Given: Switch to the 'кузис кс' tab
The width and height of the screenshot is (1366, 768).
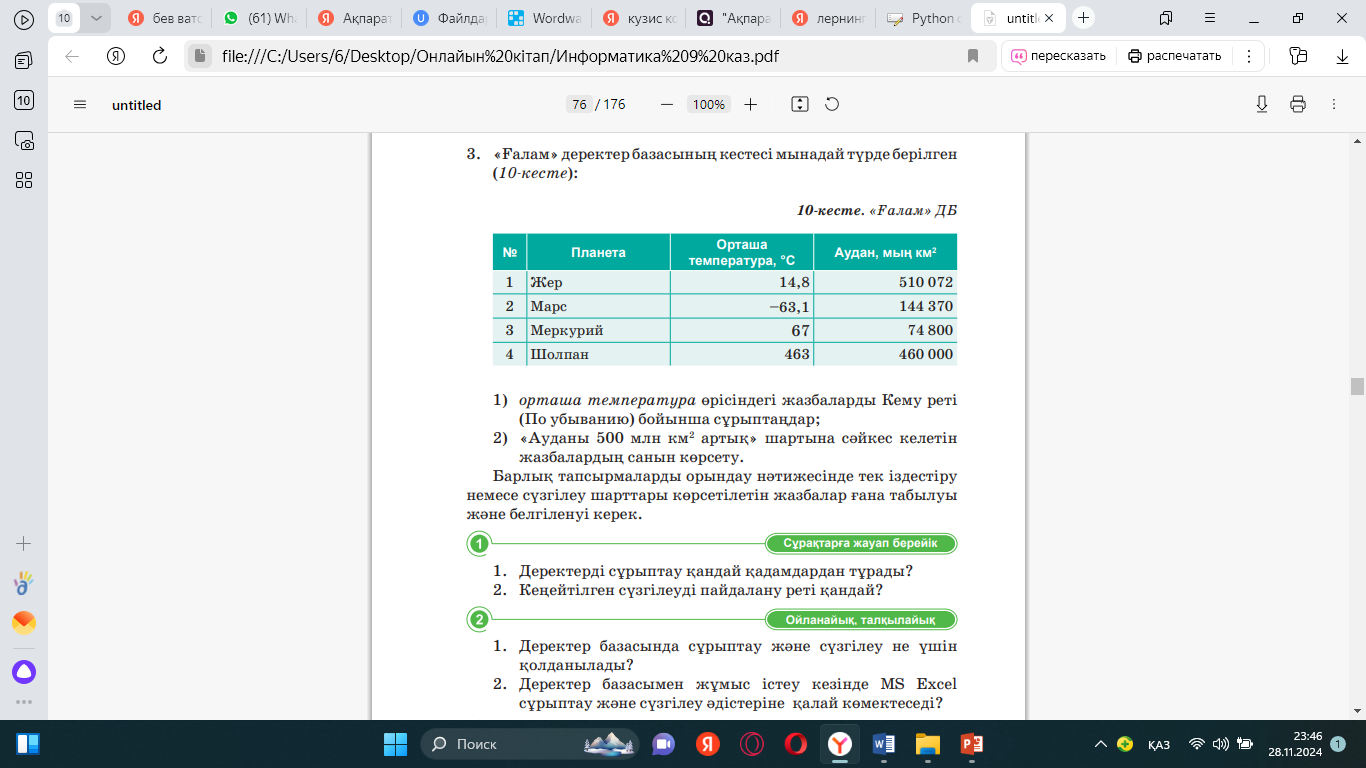Looking at the screenshot, I should (x=640, y=18).
